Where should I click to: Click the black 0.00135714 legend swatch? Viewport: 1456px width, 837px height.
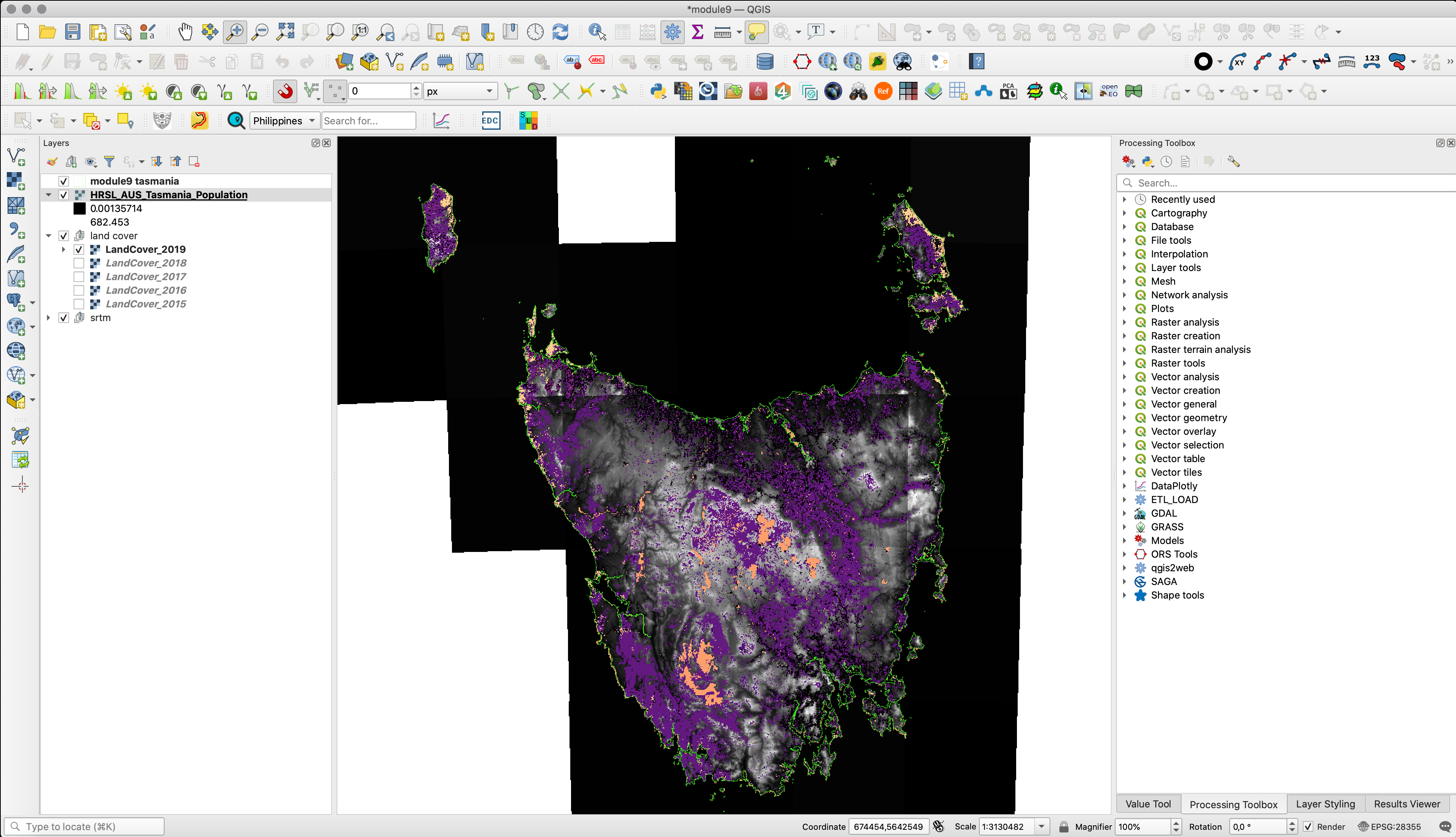coord(79,208)
